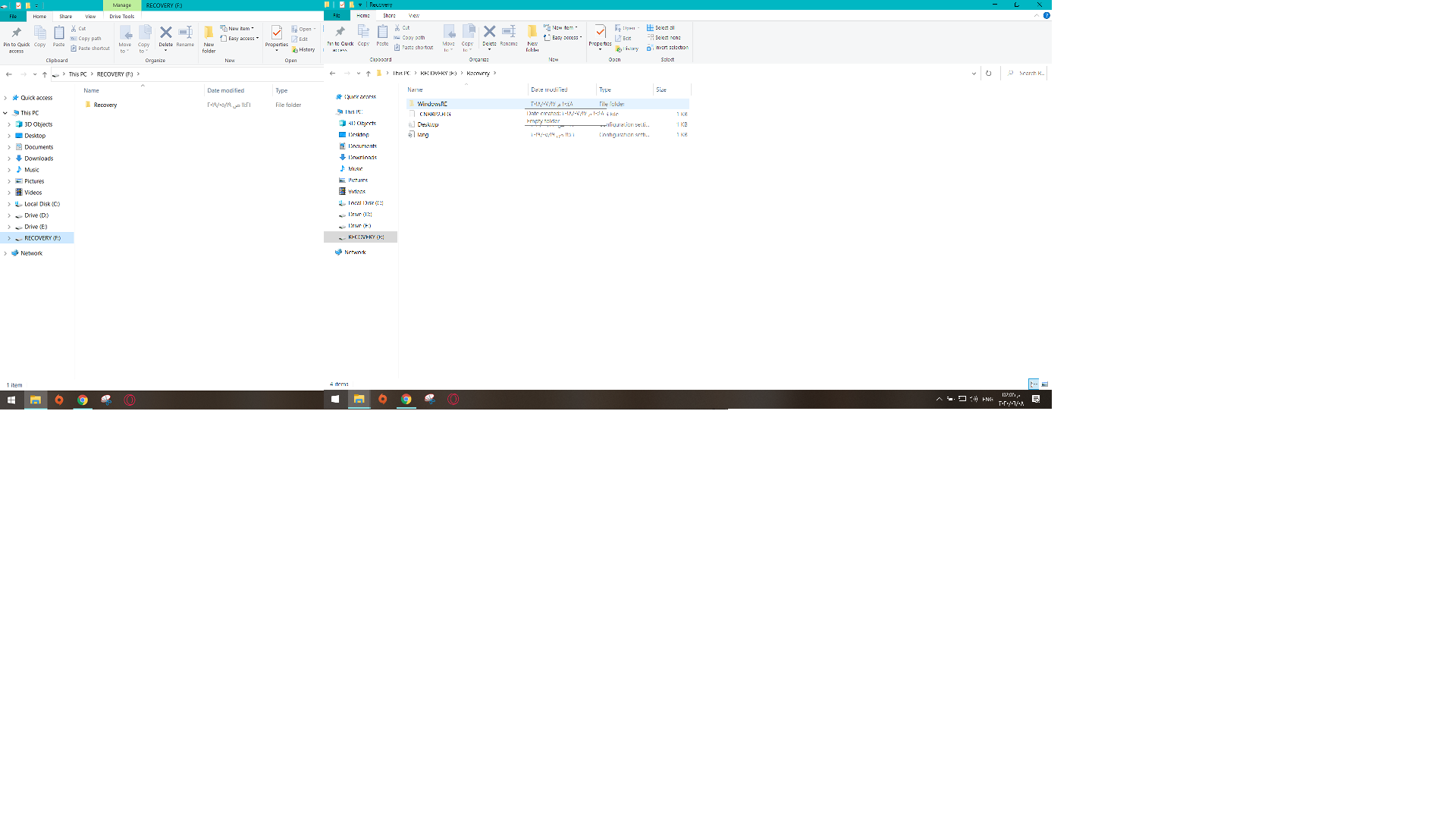Viewport: 1456px width, 819px height.
Task: Click History in RECOVERY (F:) window ribbon
Action: pos(303,49)
